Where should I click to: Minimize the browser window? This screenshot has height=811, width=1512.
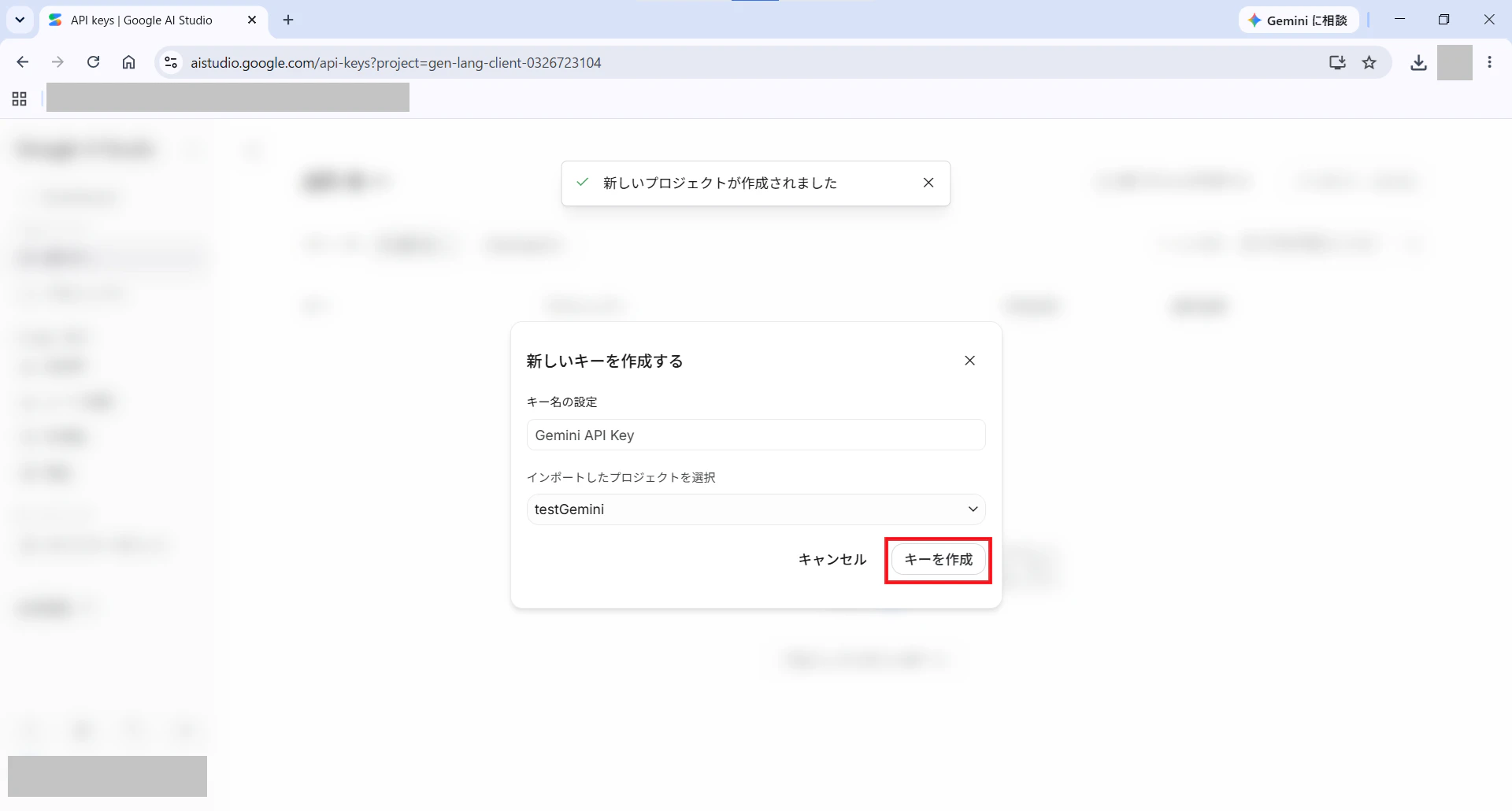[1399, 20]
